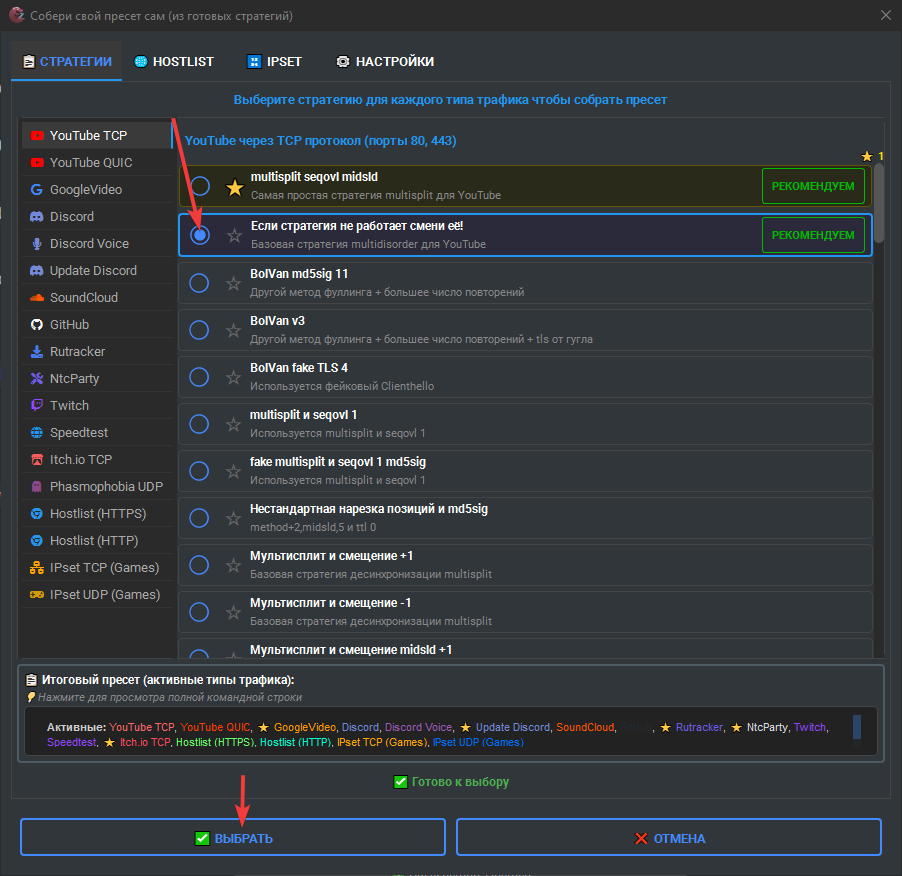Select the BolVan fake TLS 4 radio button
Screen dimensions: 902x876
[x=199, y=377]
